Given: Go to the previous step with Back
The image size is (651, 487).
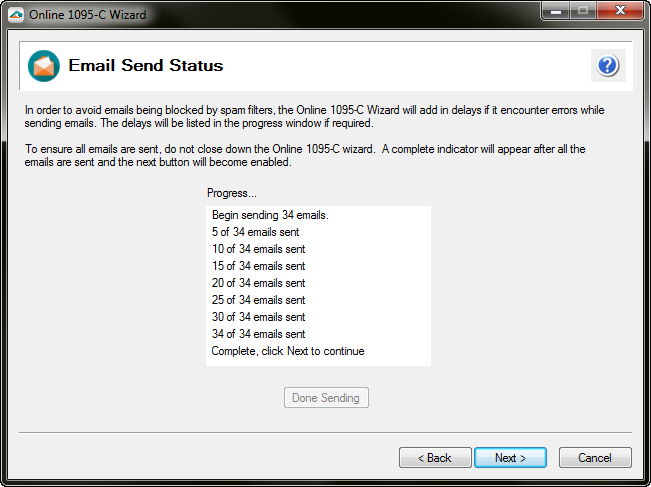Looking at the screenshot, I should click(x=435, y=457).
